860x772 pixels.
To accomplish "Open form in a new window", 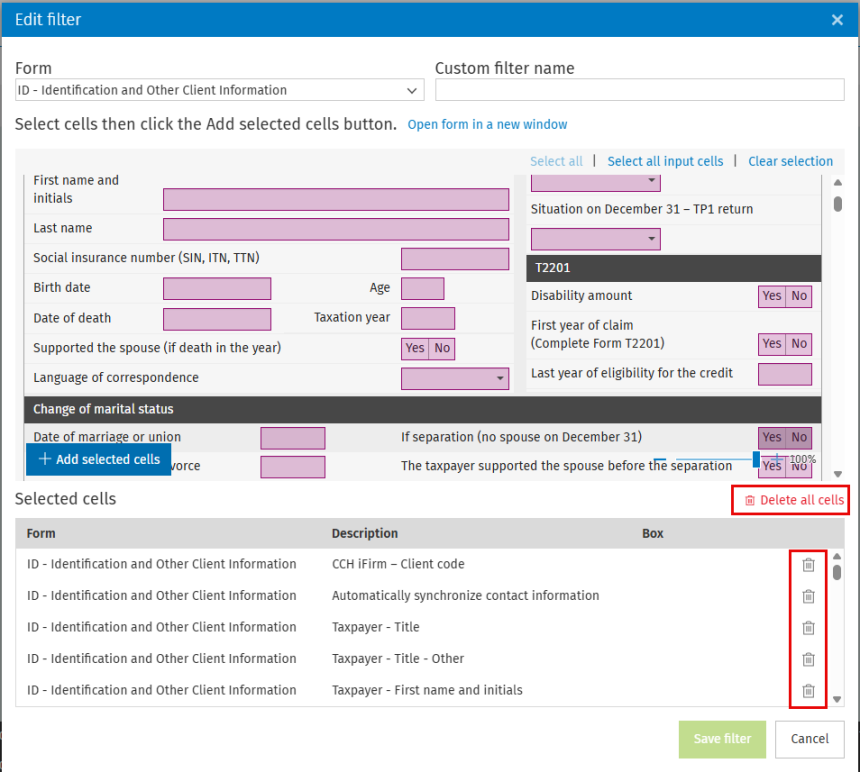I will tap(487, 125).
